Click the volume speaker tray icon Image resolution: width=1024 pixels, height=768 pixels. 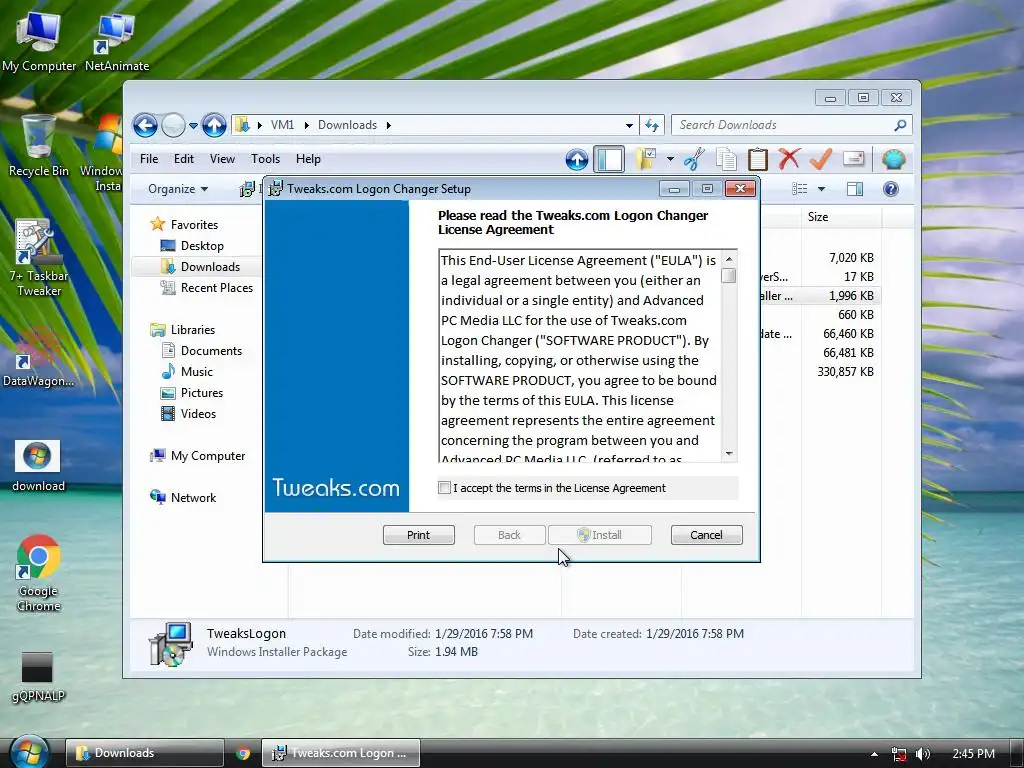pos(922,754)
